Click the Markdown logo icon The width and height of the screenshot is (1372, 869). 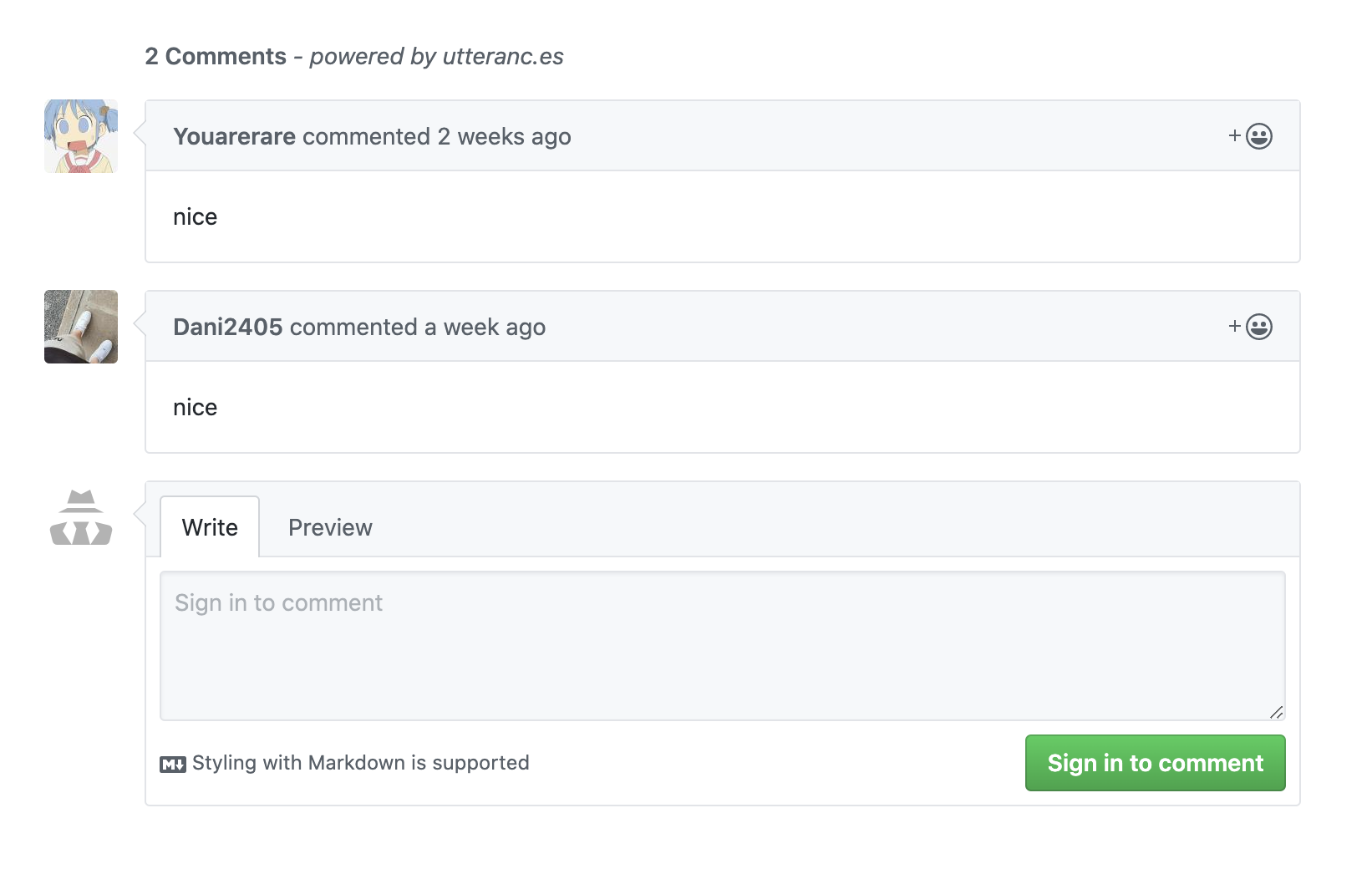point(173,764)
